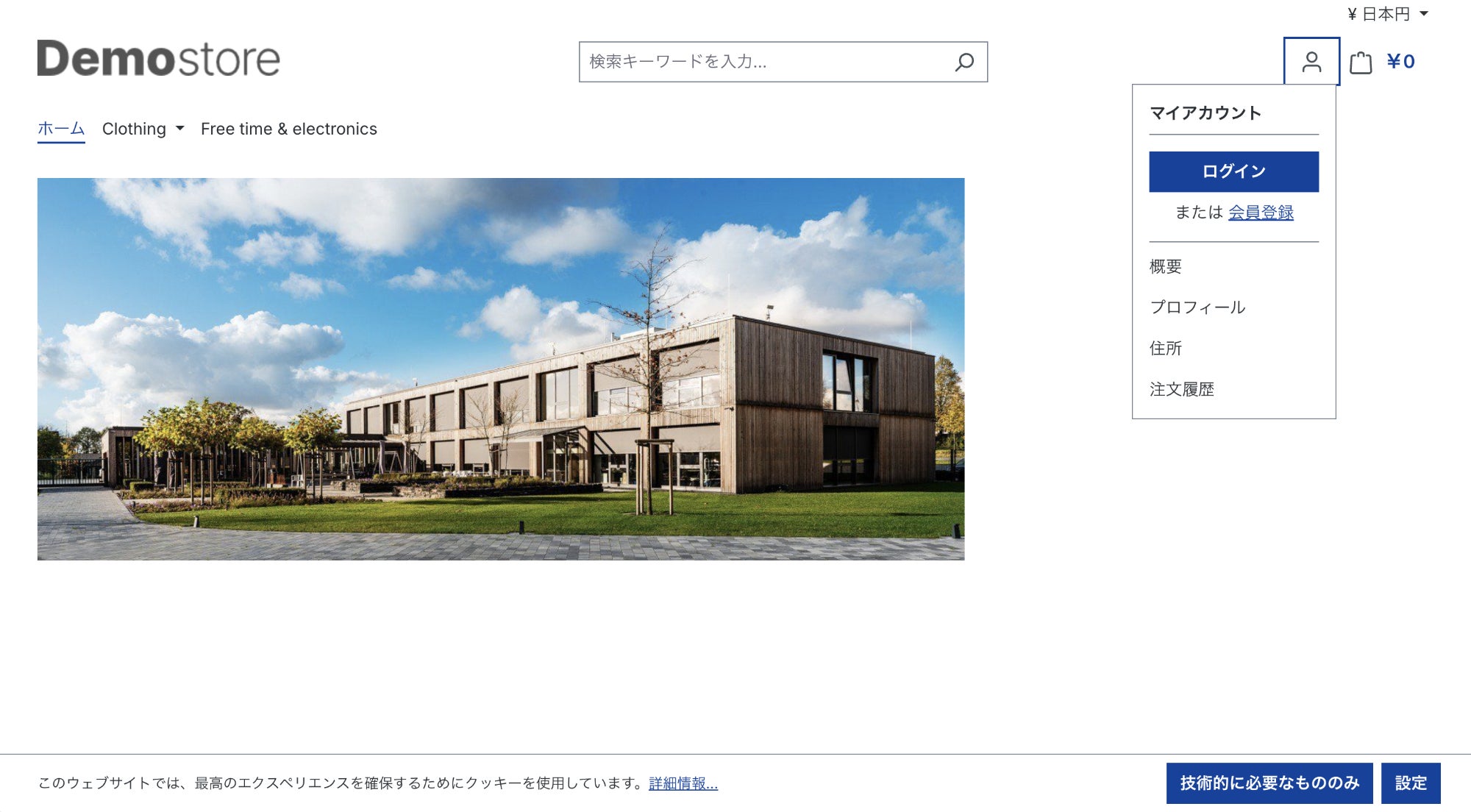This screenshot has width=1471, height=812.
Task: Click the building banner image
Action: 500,368
